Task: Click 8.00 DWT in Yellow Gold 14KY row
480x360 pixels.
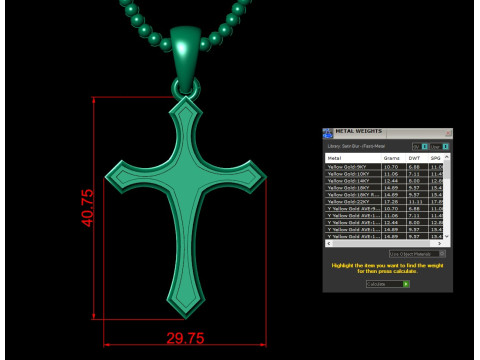Action: pos(414,181)
